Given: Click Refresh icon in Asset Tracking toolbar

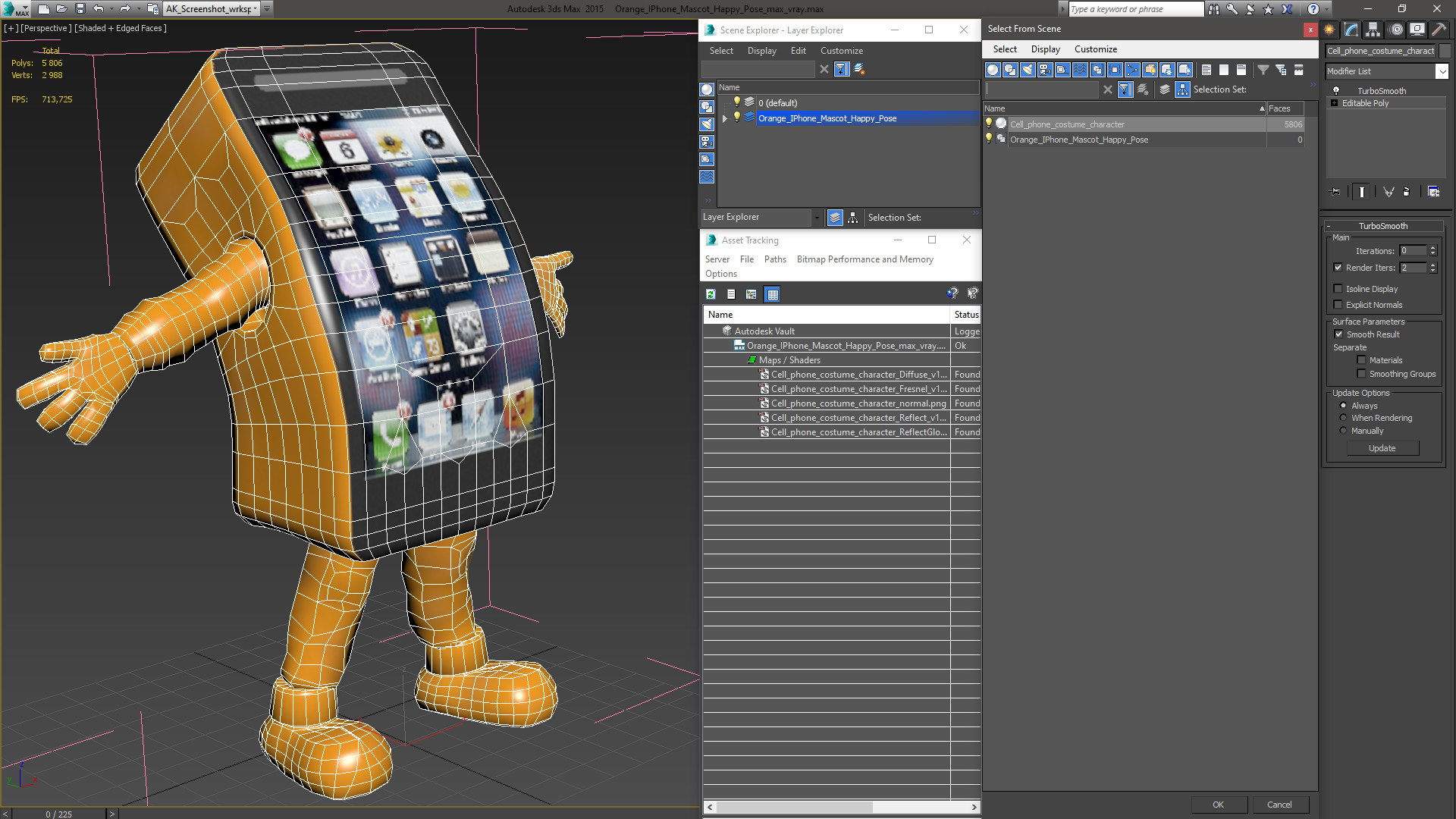Looking at the screenshot, I should coord(711,294).
